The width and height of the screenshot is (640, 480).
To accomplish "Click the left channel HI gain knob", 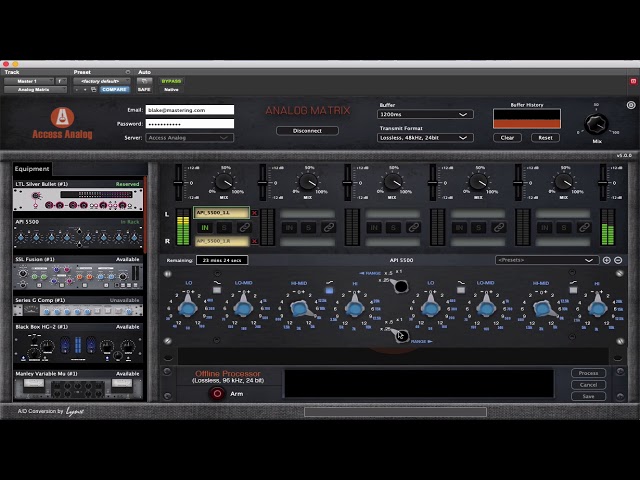I will [x=355, y=307].
